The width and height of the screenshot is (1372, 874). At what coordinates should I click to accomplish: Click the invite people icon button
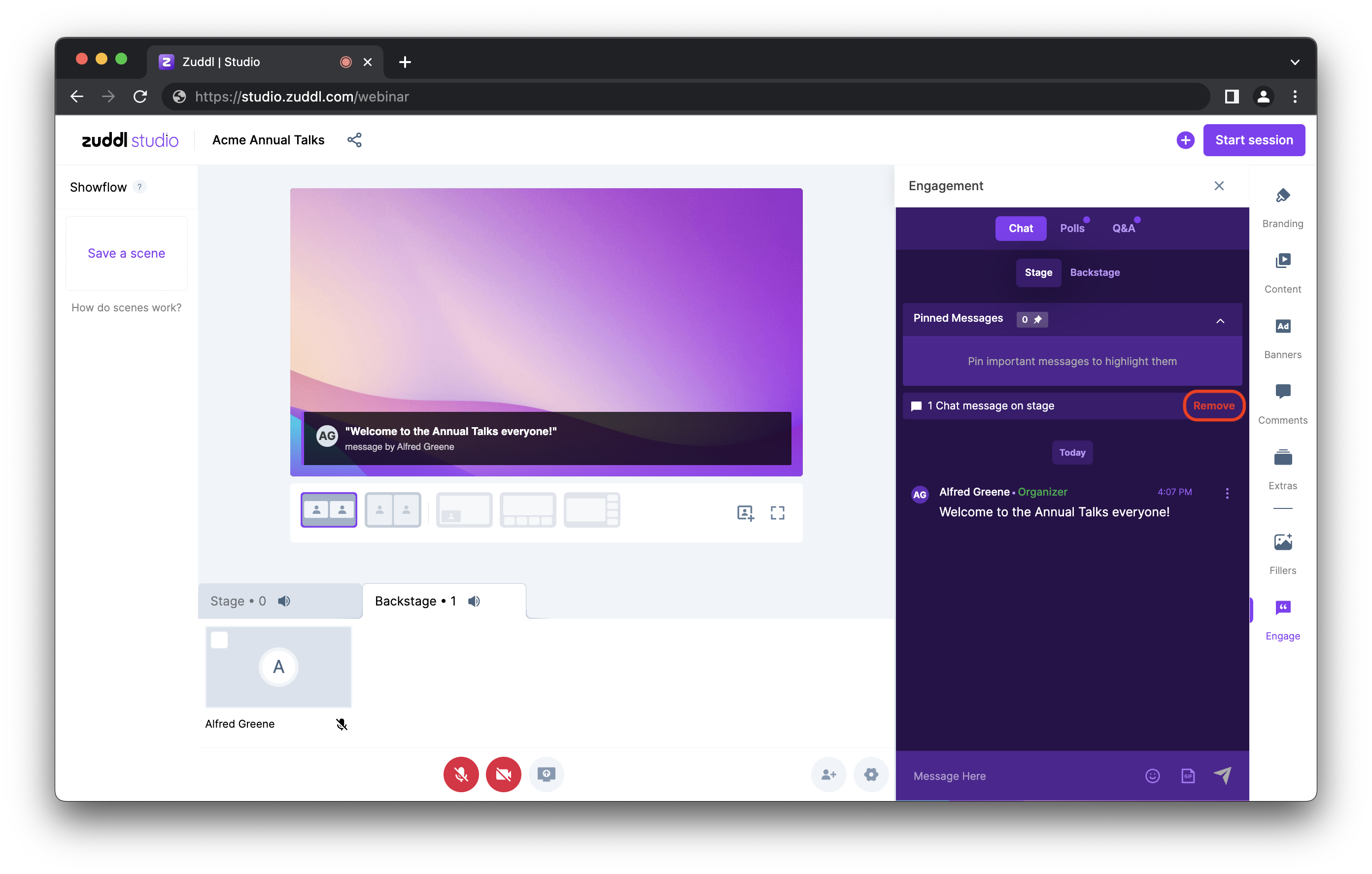pos(828,774)
